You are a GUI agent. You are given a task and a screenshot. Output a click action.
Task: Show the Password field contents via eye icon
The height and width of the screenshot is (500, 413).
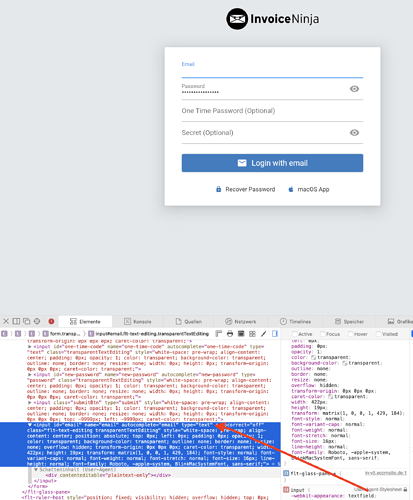[x=354, y=89]
